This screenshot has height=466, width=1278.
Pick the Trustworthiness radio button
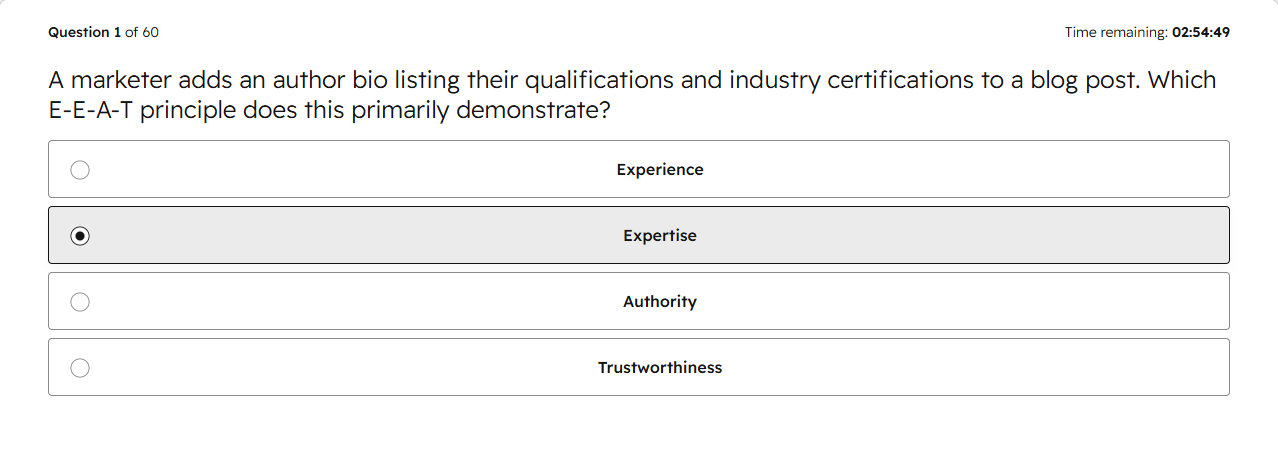tap(80, 368)
